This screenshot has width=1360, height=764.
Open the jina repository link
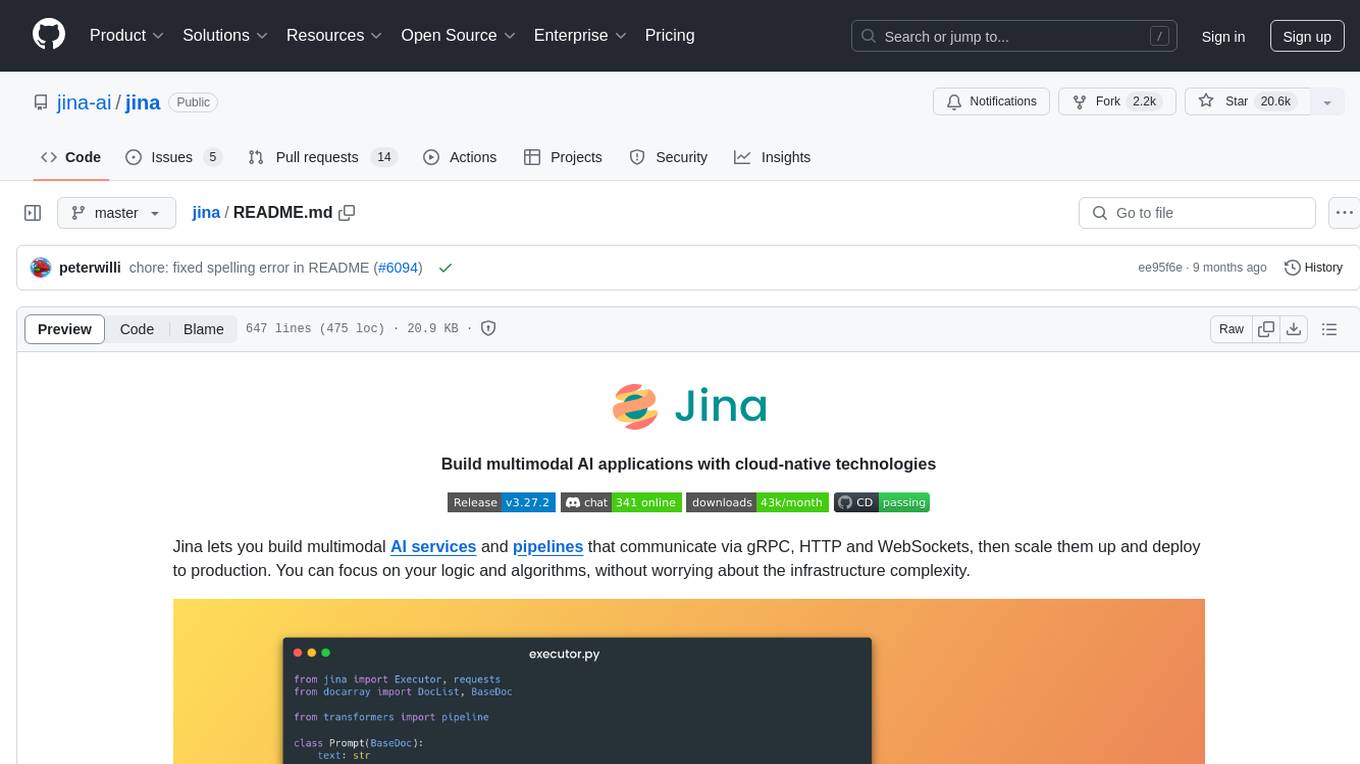pos(143,102)
